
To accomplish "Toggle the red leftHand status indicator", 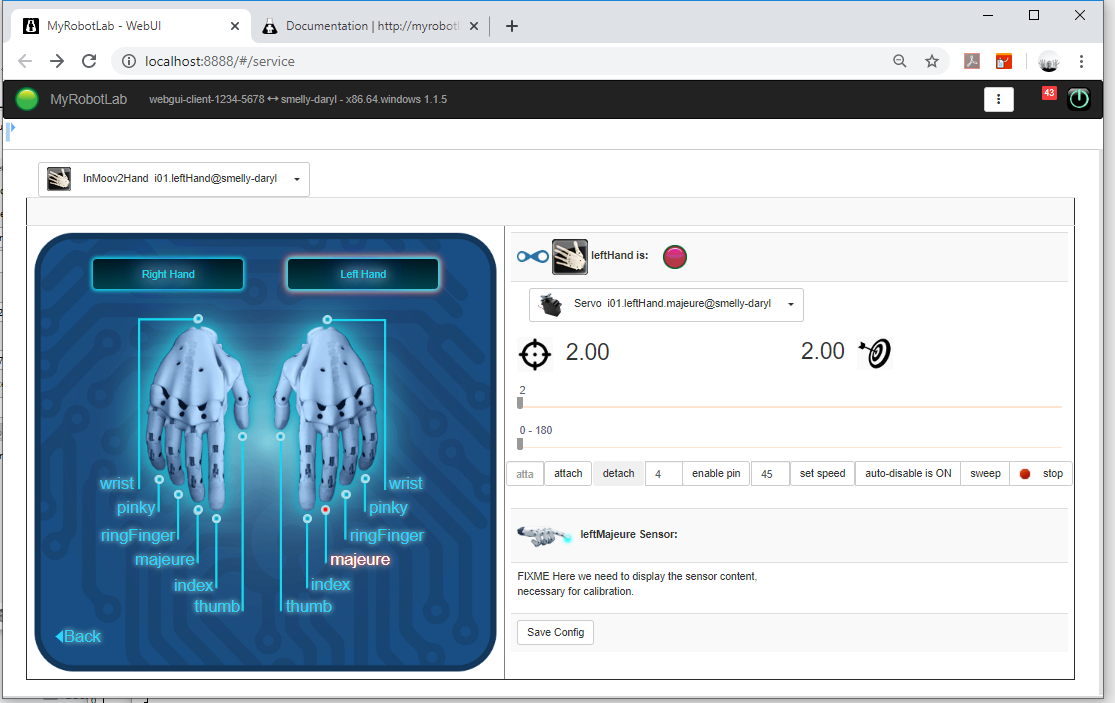I will click(675, 257).
